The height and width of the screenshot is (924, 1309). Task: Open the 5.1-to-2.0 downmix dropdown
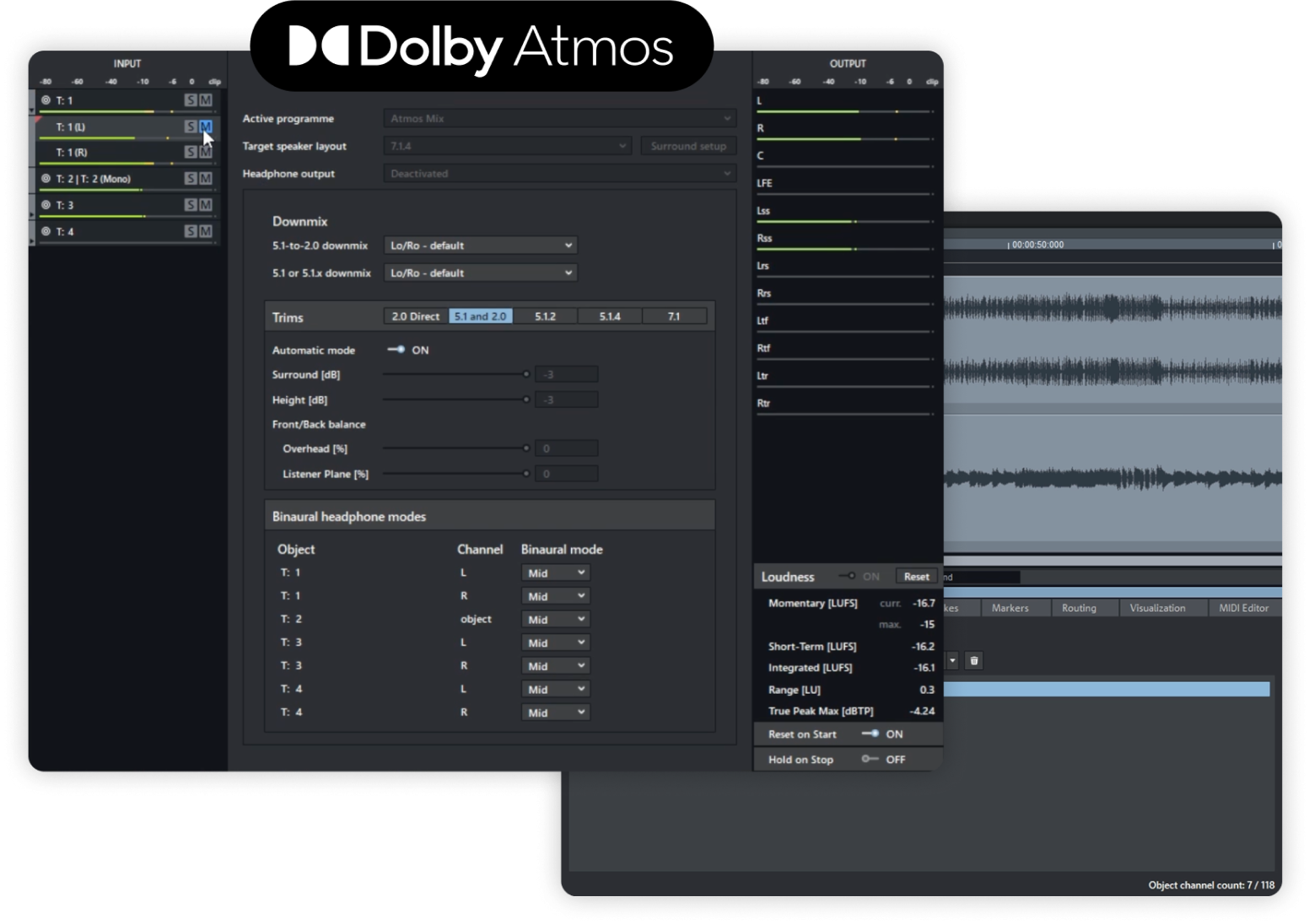481,245
